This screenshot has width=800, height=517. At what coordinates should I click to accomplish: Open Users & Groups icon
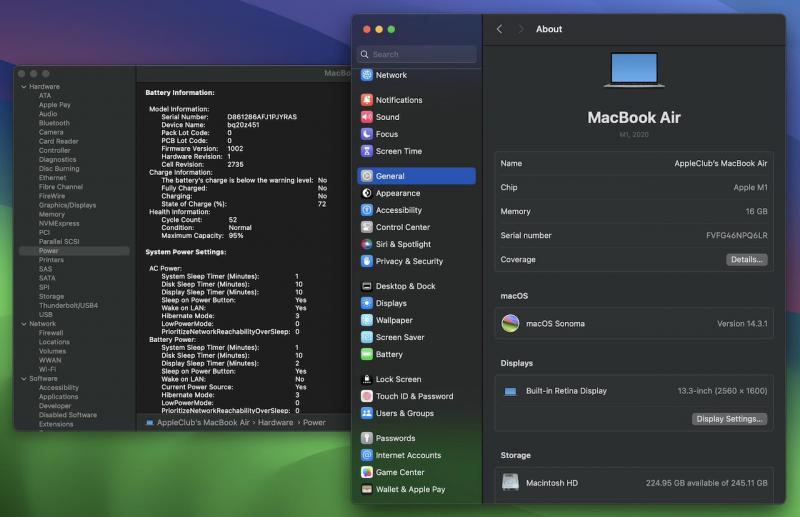click(x=366, y=413)
